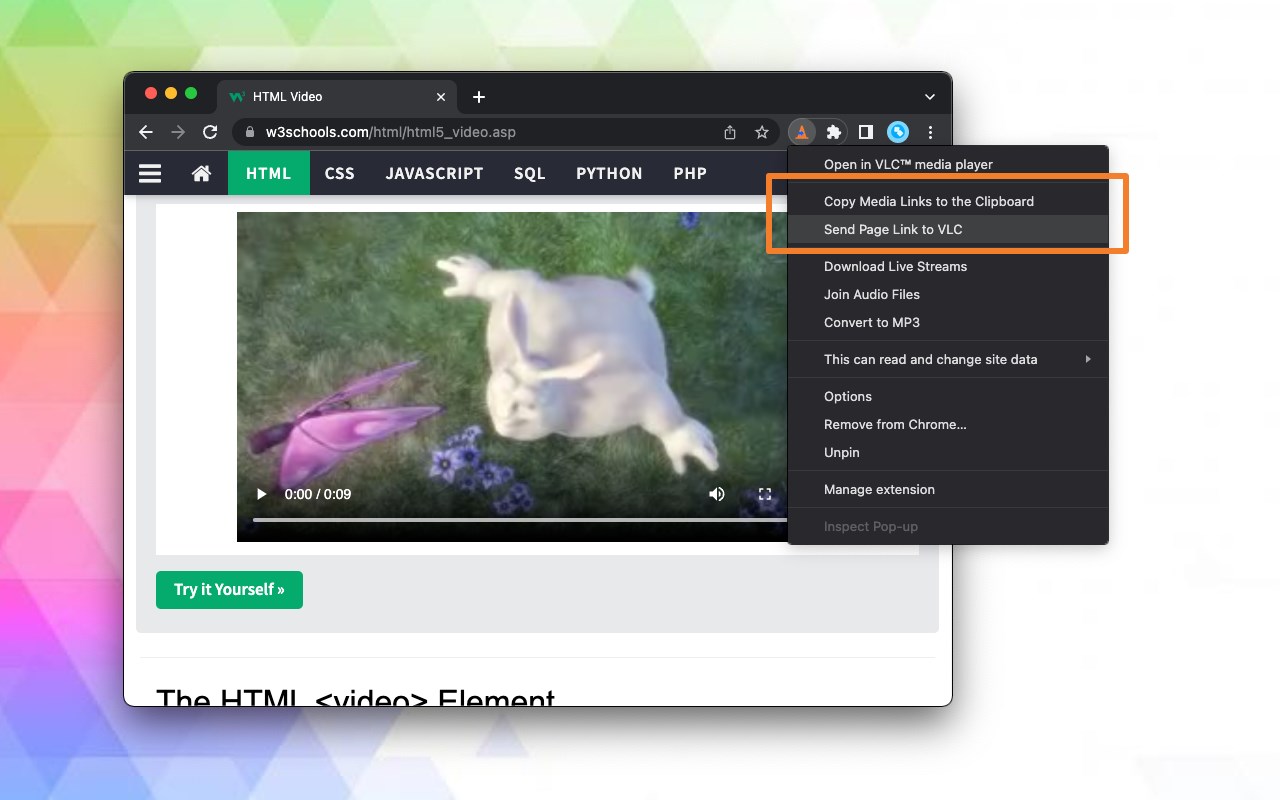Seek on the video progress bar
This screenshot has height=800, width=1280.
tap(520, 520)
